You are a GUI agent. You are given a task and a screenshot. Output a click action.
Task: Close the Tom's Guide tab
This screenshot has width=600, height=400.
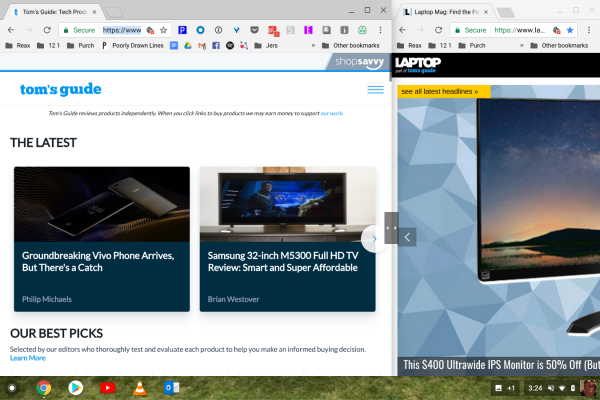coord(95,12)
